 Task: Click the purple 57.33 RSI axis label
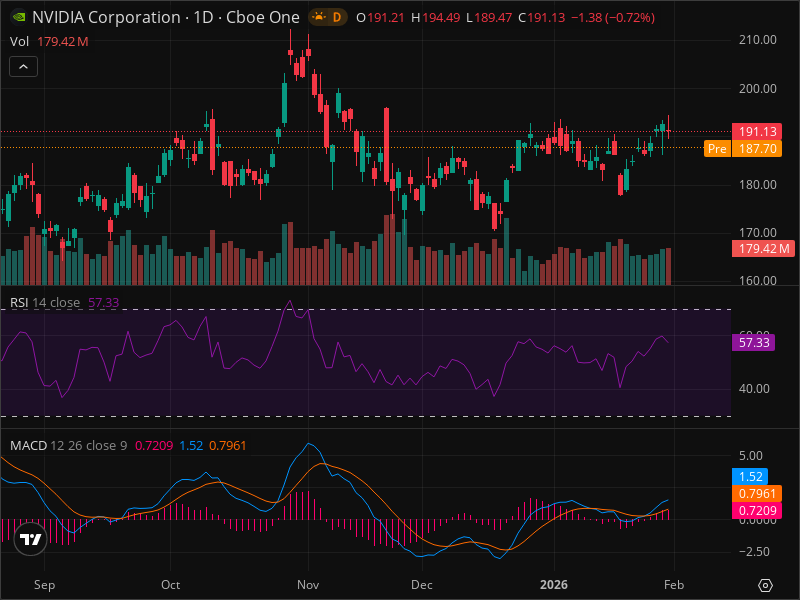click(x=754, y=342)
